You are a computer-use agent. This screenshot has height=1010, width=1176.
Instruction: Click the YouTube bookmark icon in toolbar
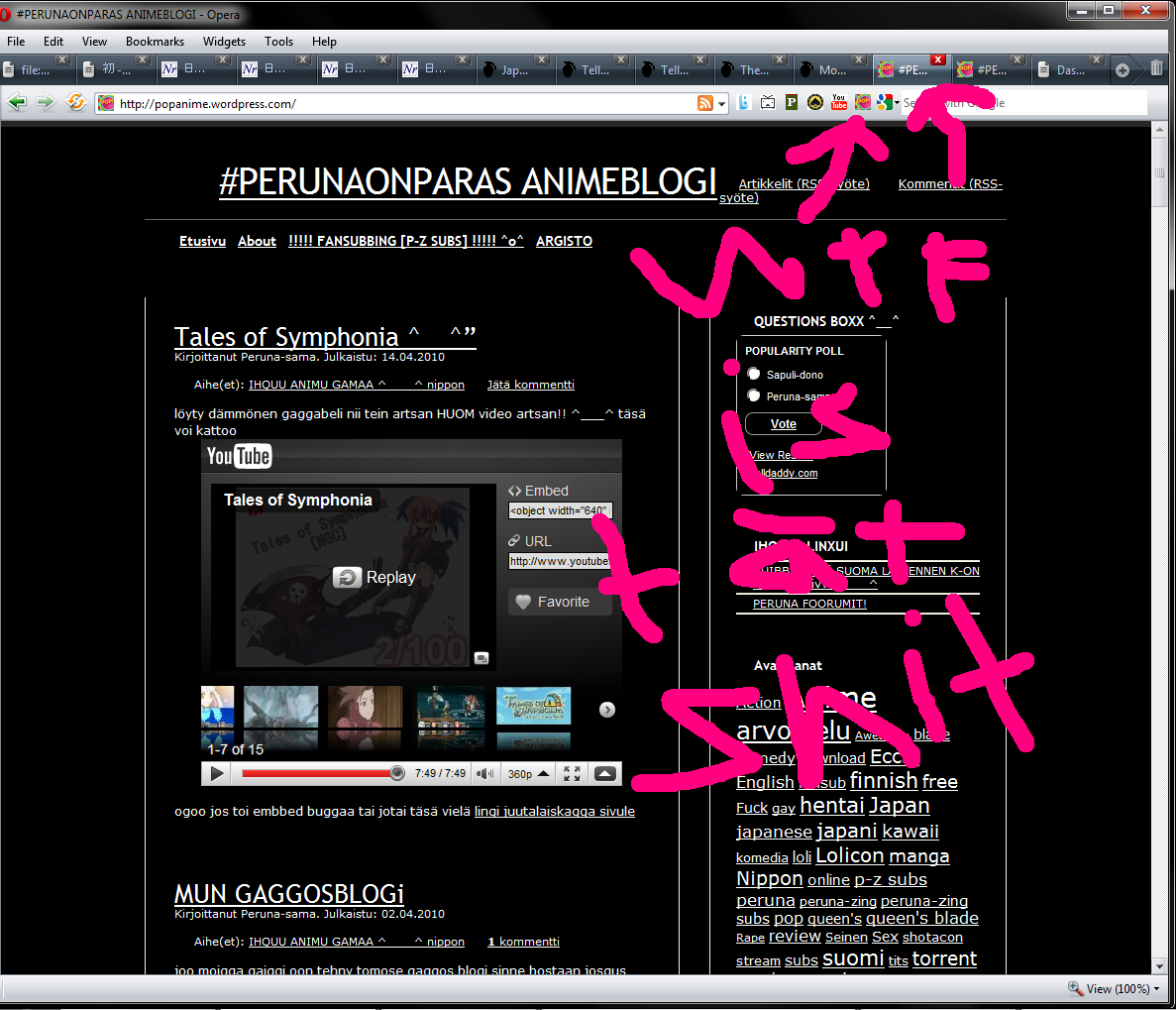(x=838, y=102)
